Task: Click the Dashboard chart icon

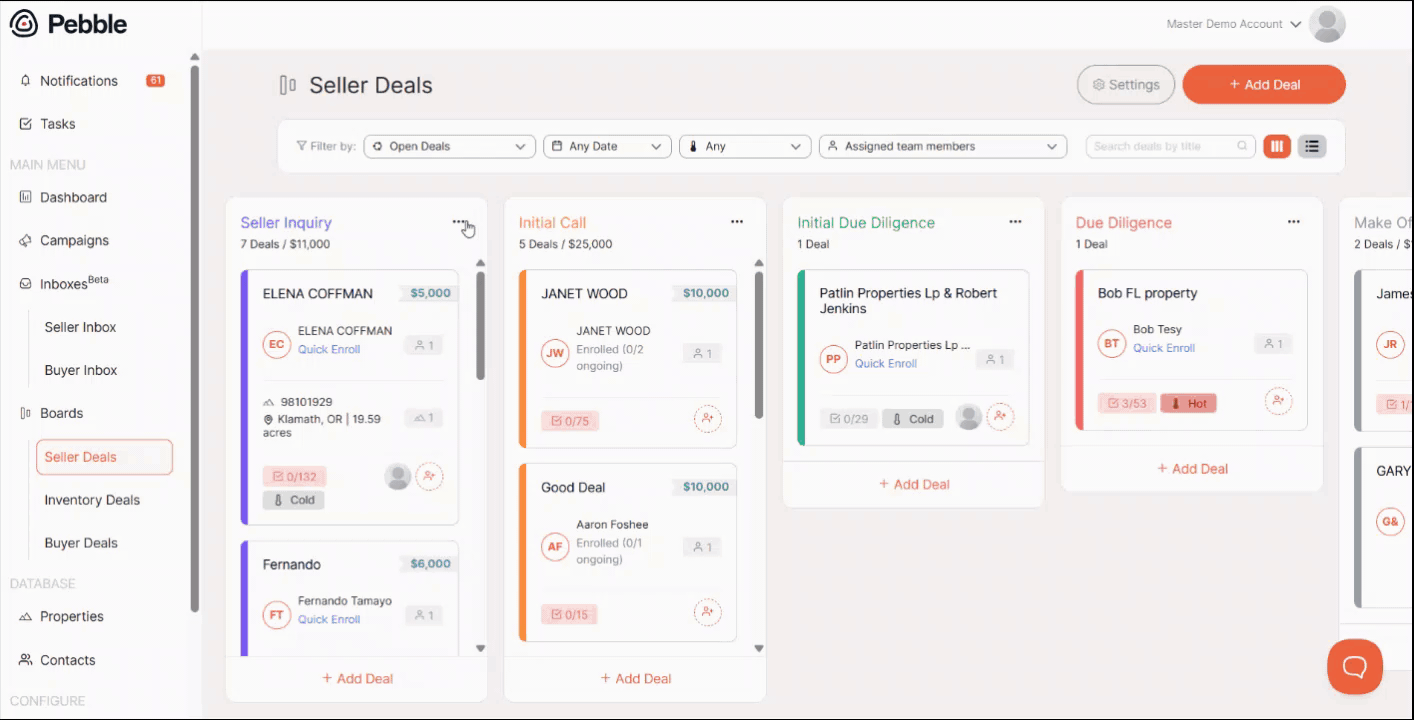Action: coord(26,197)
